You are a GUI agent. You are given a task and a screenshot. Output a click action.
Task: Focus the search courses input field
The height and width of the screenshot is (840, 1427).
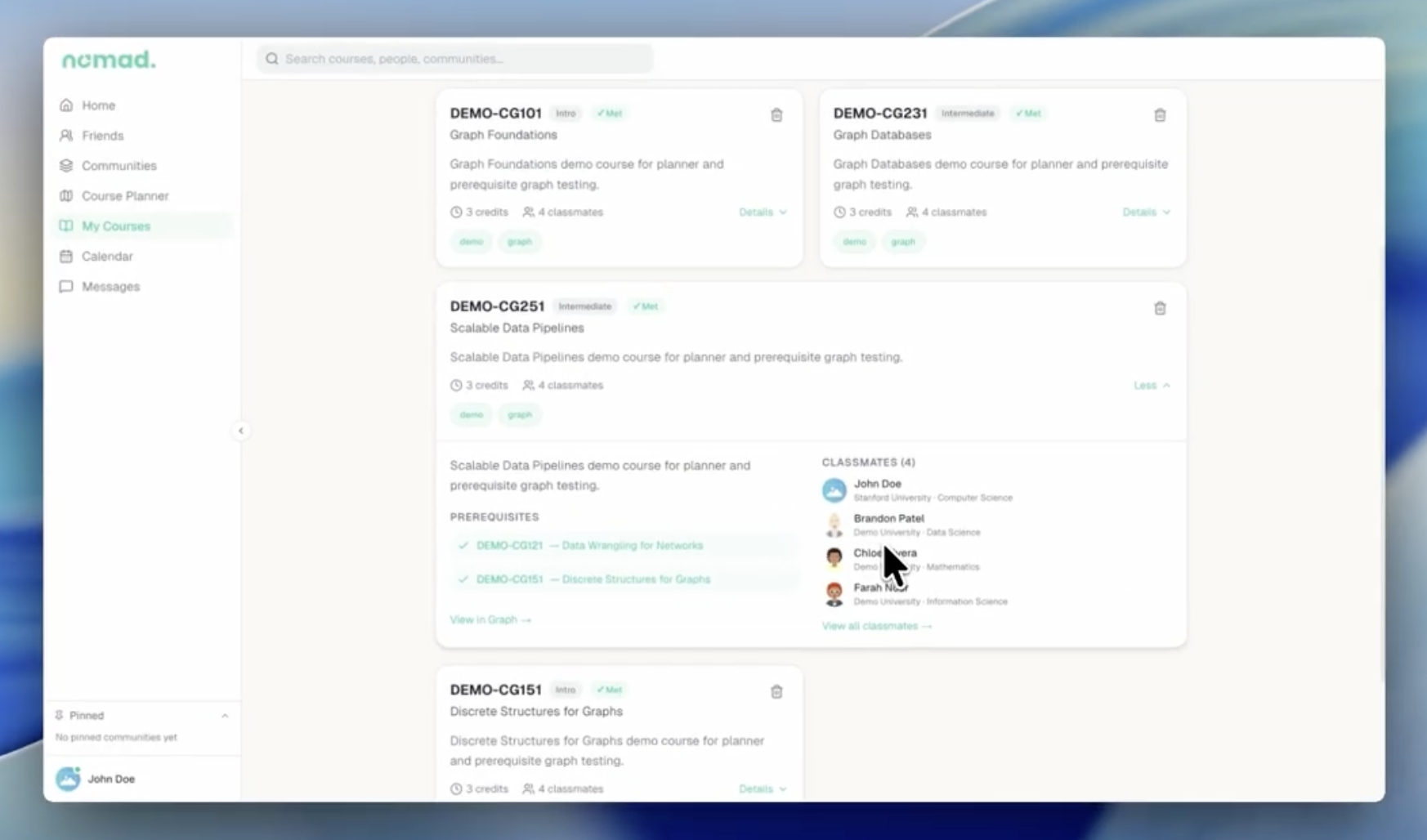pyautogui.click(x=455, y=59)
